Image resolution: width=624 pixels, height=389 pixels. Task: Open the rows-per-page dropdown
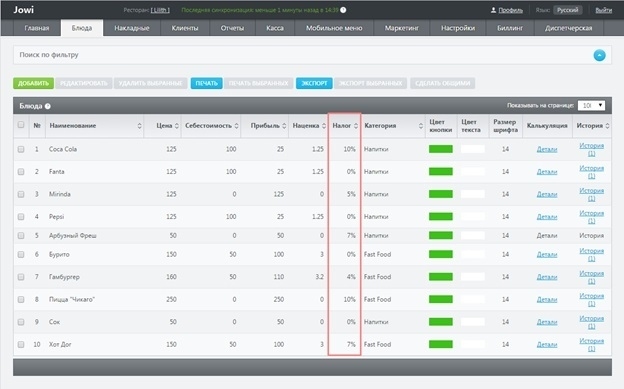point(591,106)
